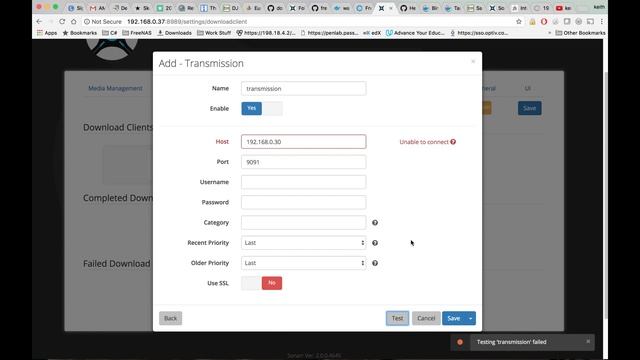Show help for Recent Priority
This screenshot has width=640, height=360.
[375, 243]
